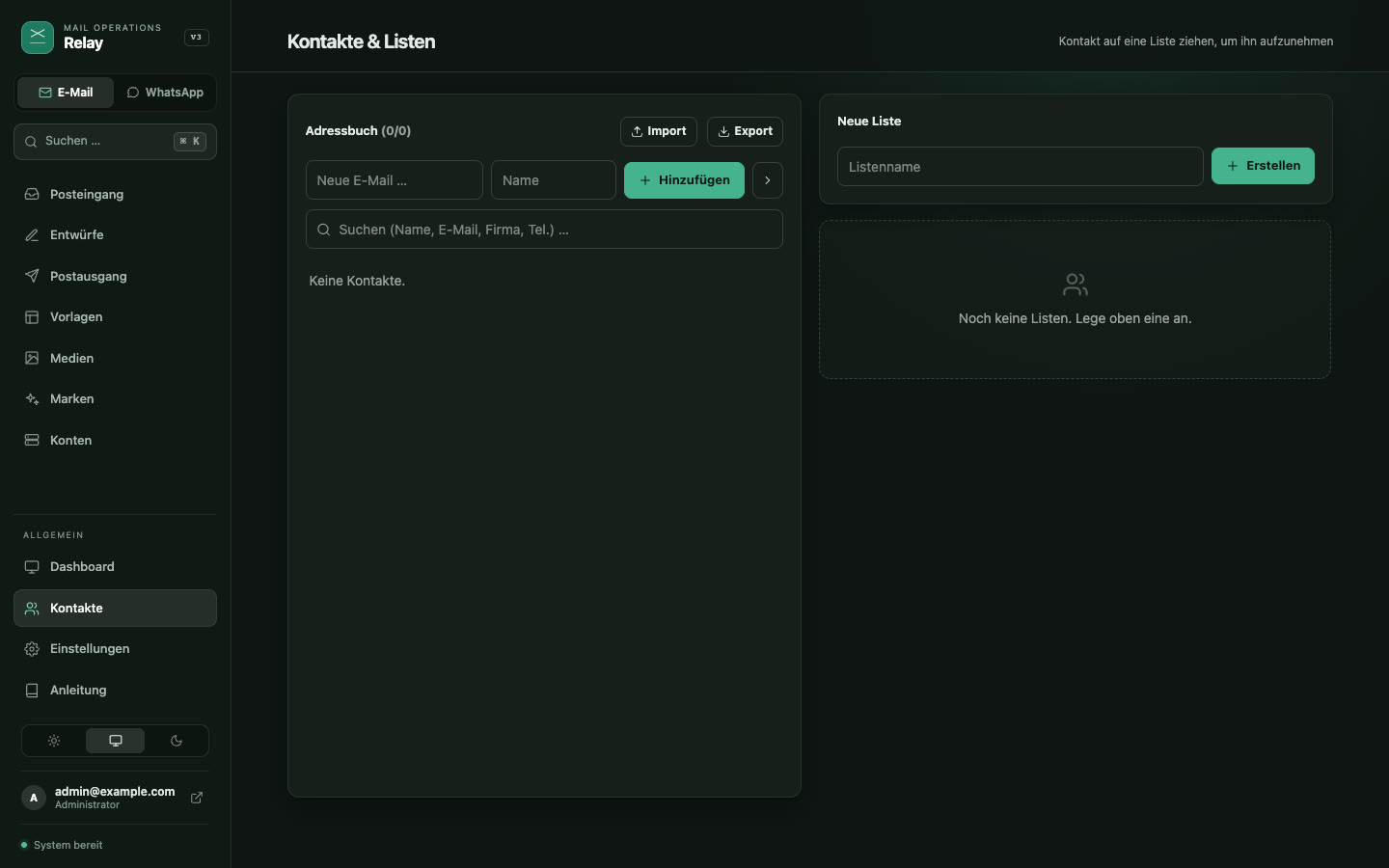Open Posteingang in sidebar
1389x868 pixels.
[115, 194]
